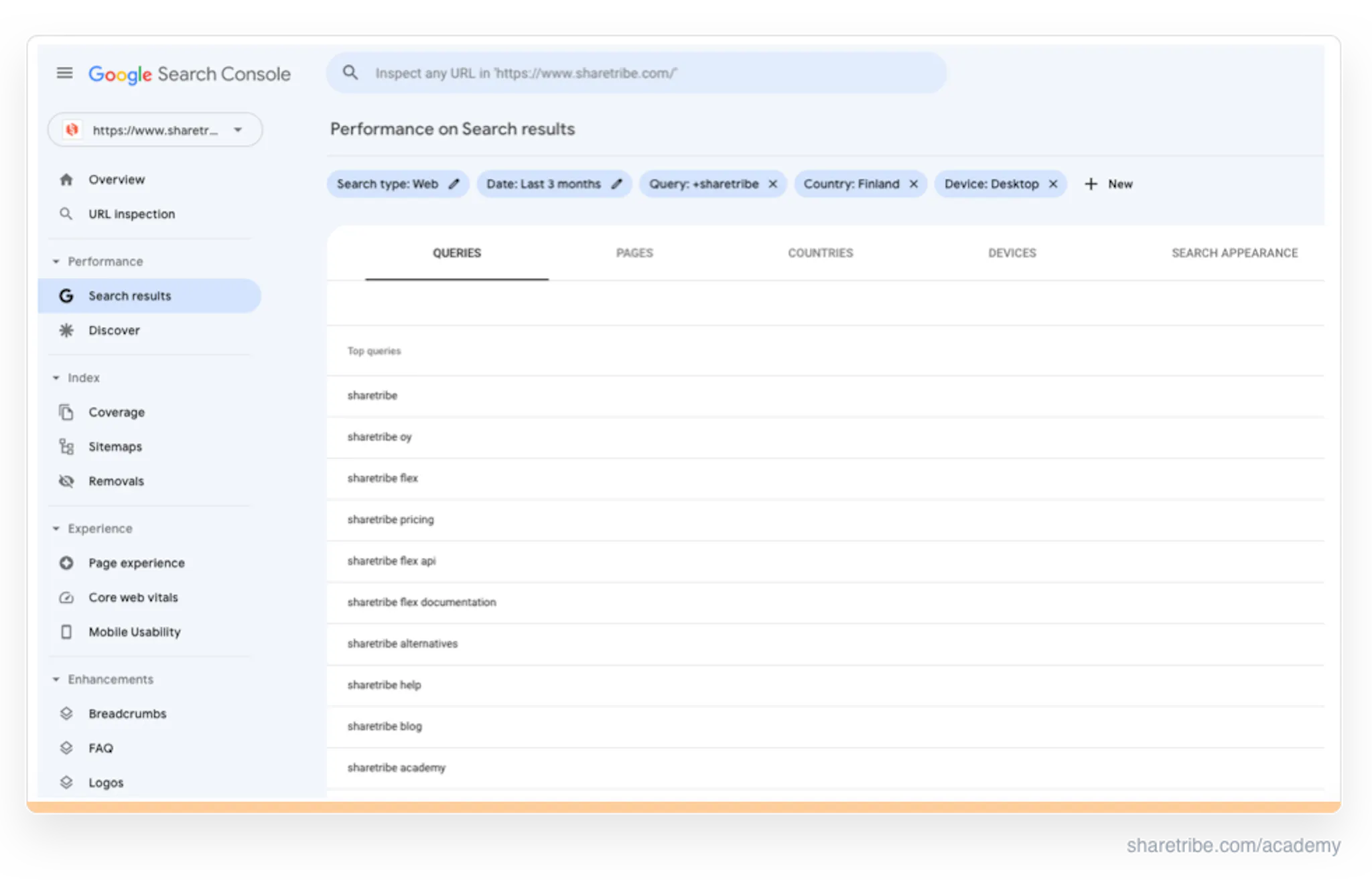Screen dimensions: 1372x894
Task: Open the Breadcrumbs enhancements report
Action: point(127,713)
